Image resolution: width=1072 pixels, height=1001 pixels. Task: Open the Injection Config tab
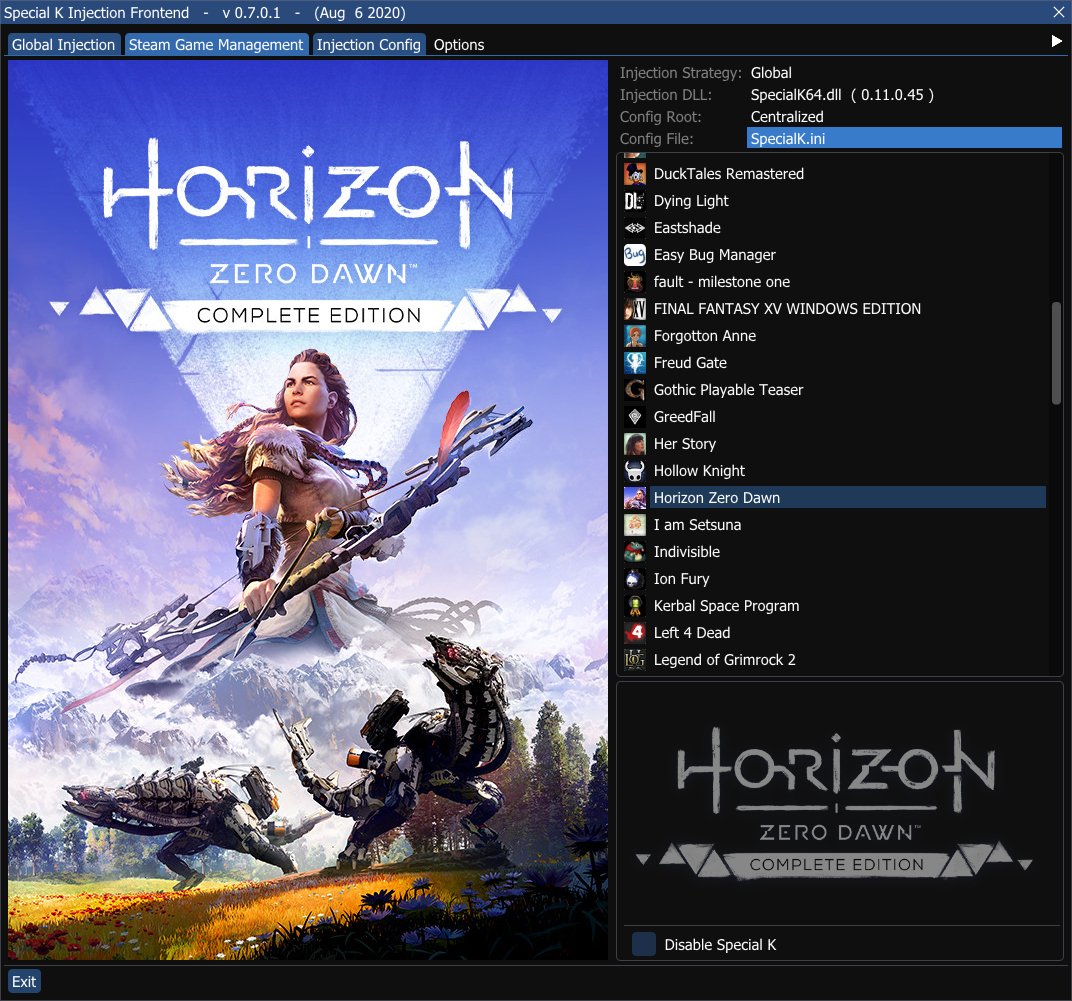[368, 44]
